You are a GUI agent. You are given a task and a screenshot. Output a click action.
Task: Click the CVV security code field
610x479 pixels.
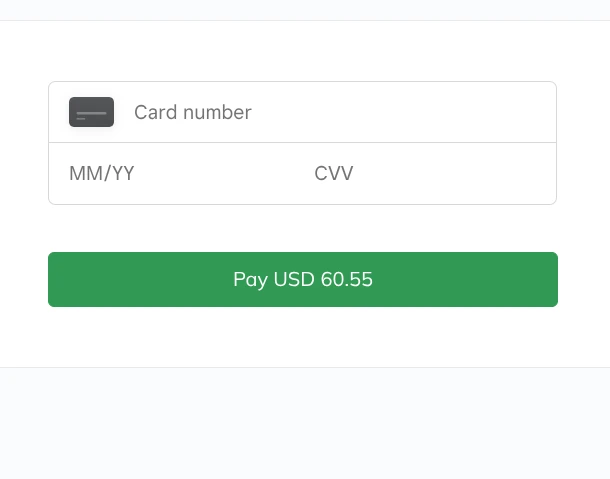click(420, 174)
